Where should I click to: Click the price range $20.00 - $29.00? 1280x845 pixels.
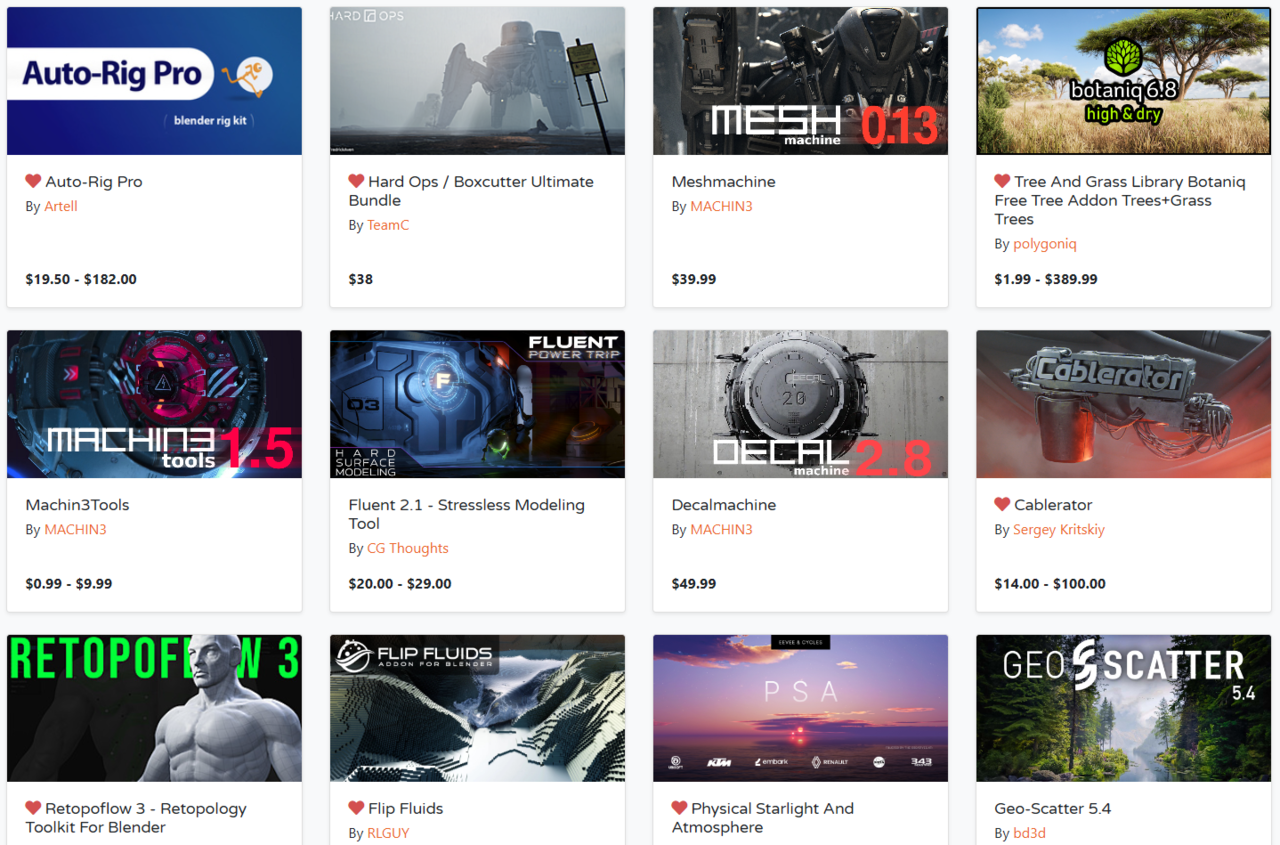click(400, 583)
